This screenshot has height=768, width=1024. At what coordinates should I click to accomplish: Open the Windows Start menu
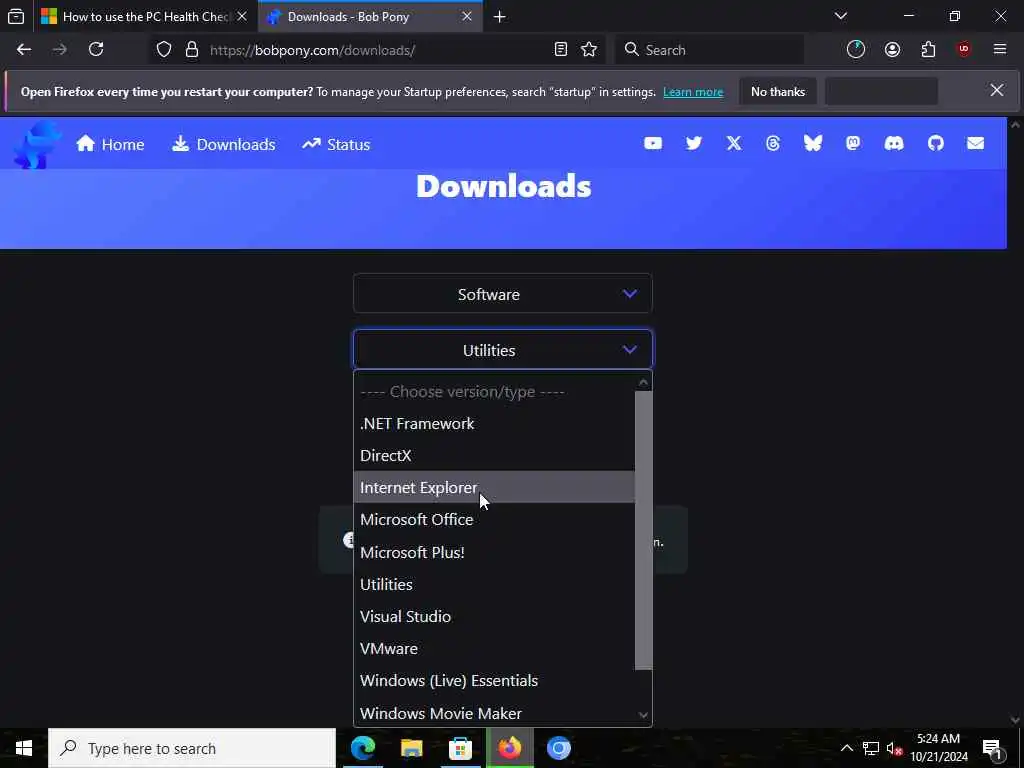(x=24, y=748)
